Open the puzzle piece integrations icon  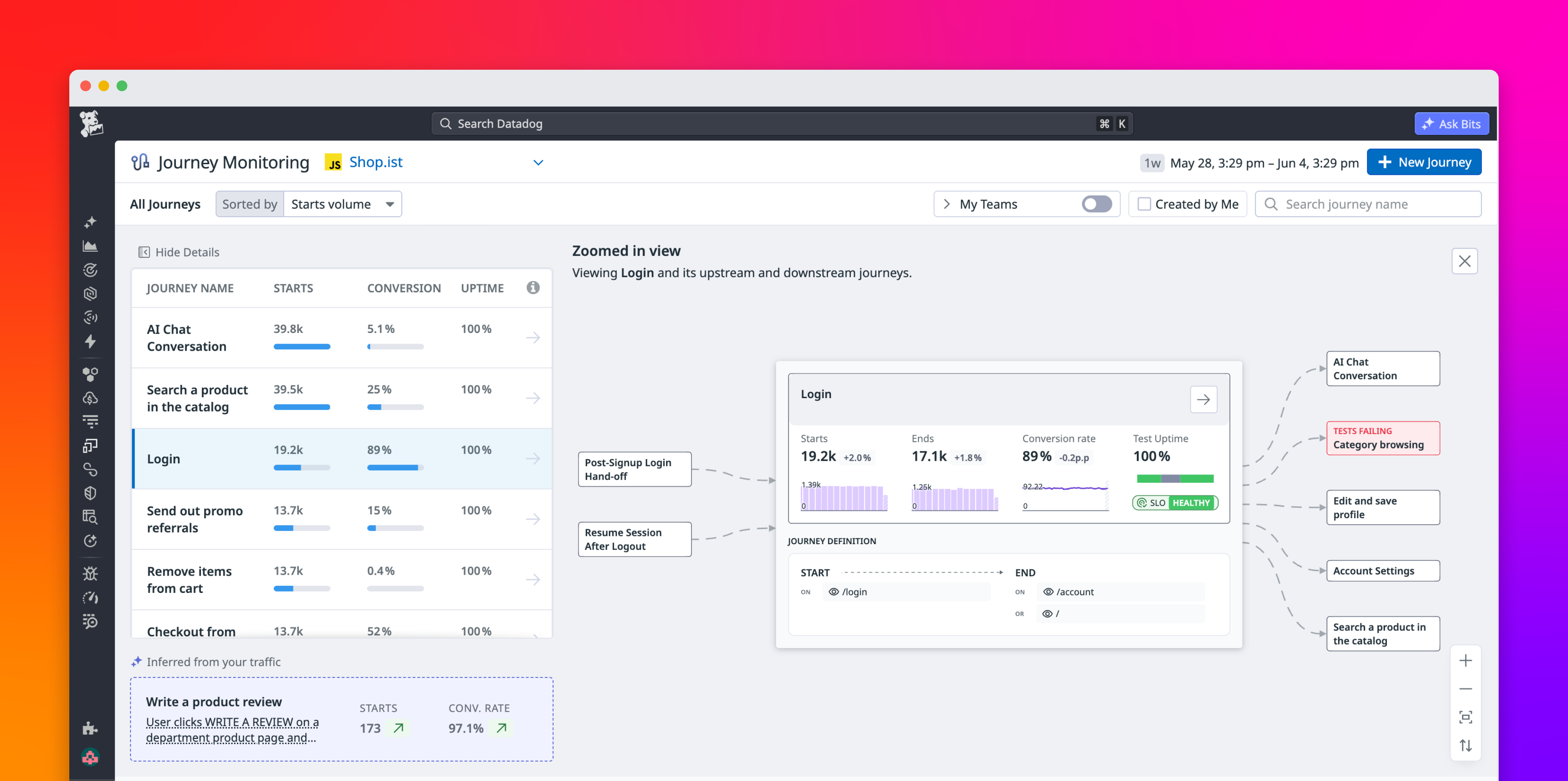click(x=90, y=729)
